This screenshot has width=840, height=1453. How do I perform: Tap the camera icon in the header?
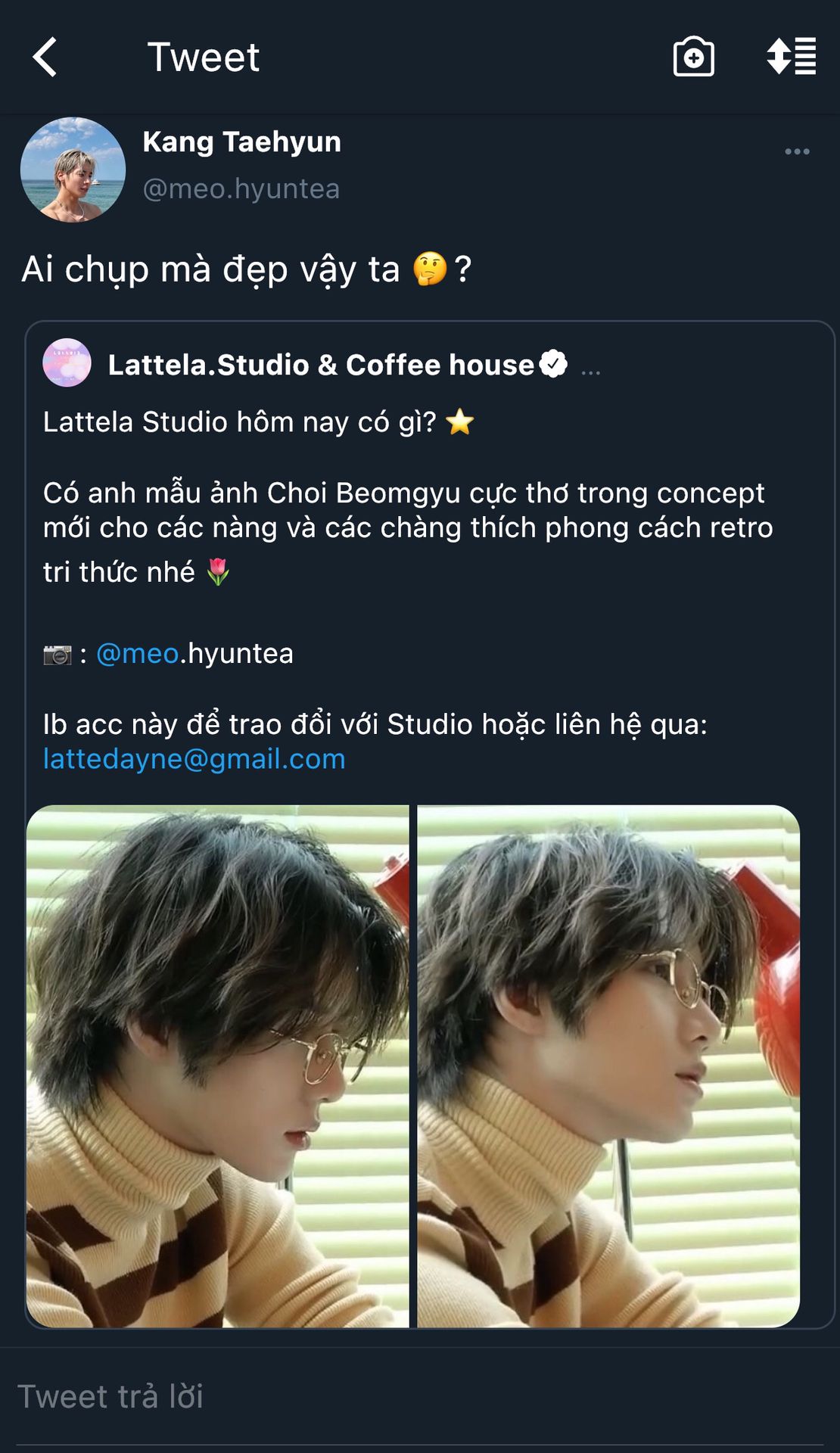(693, 57)
